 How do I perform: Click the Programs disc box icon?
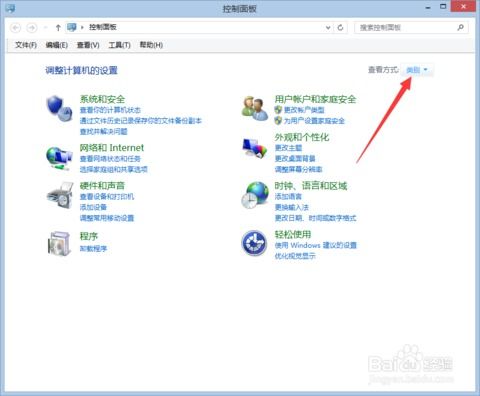[x=59, y=243]
